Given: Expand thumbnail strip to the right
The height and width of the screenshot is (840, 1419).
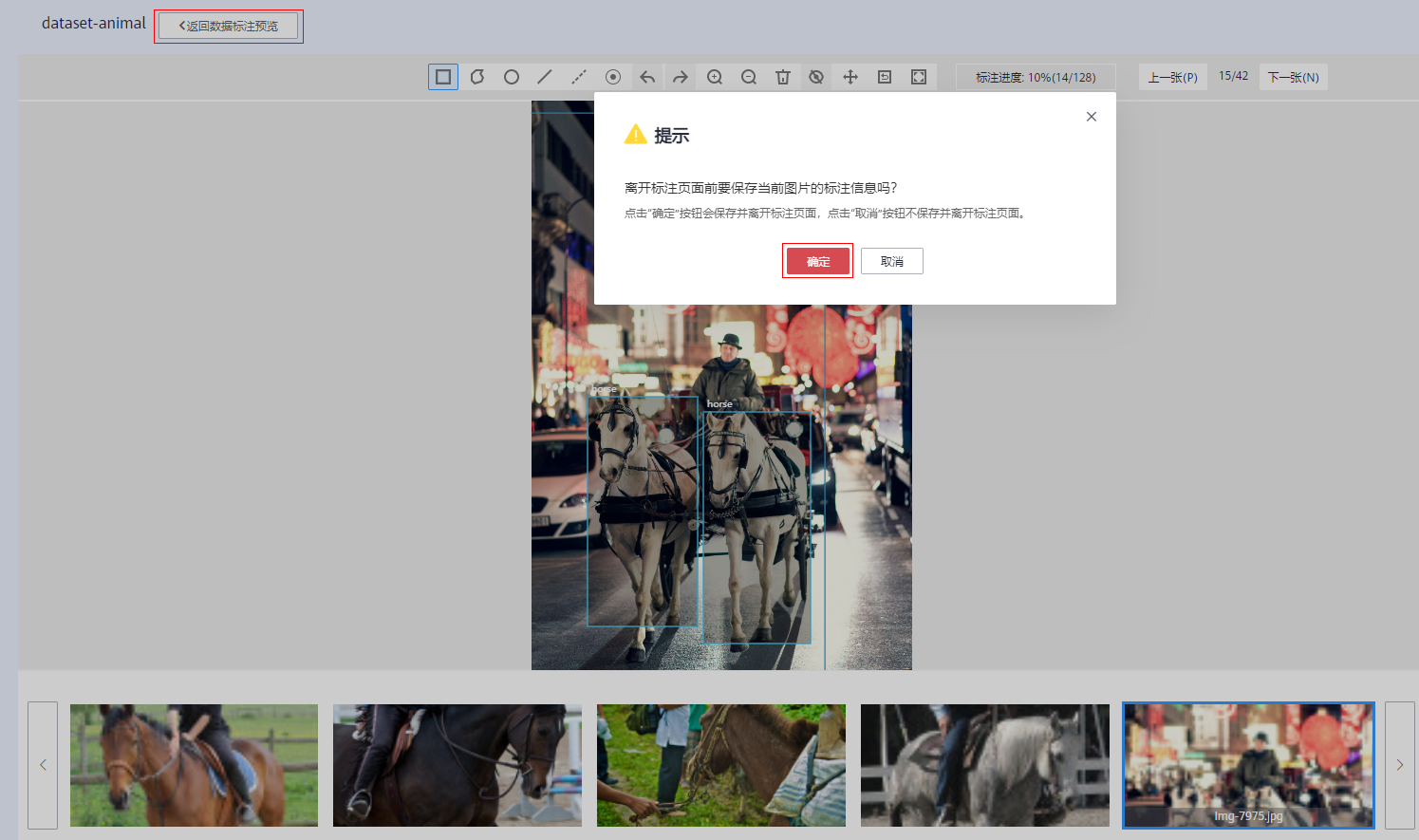Looking at the screenshot, I should click(1399, 765).
